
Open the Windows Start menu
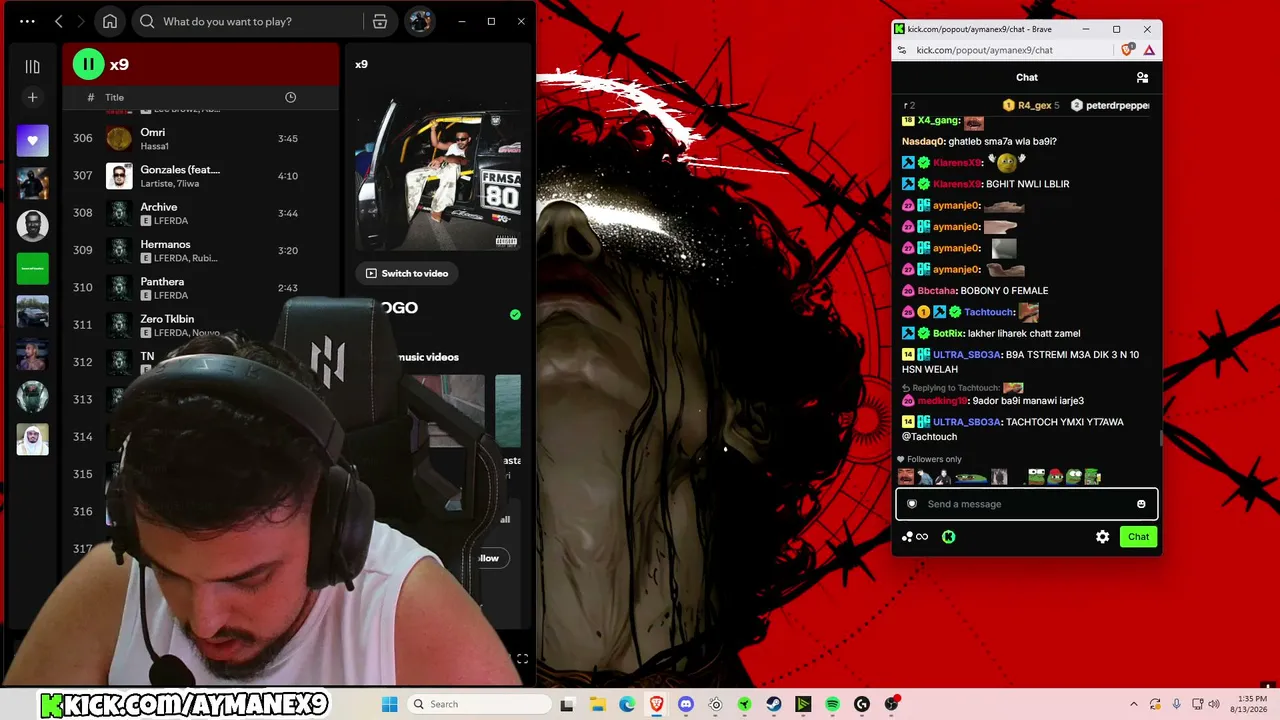tap(390, 704)
